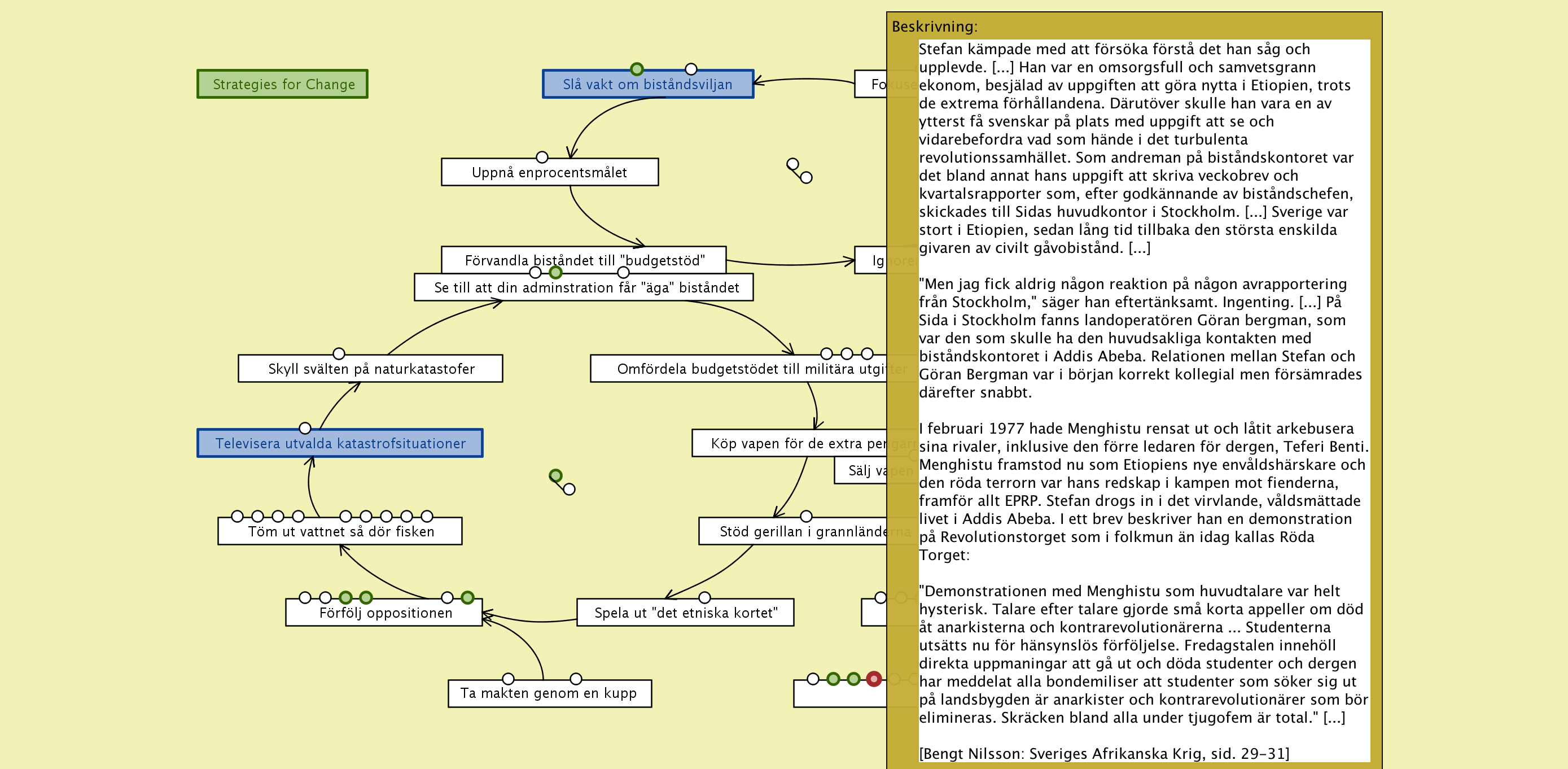
Task: Click rightmost green marker on Förfölj oppositionen
Action: pyautogui.click(x=467, y=597)
